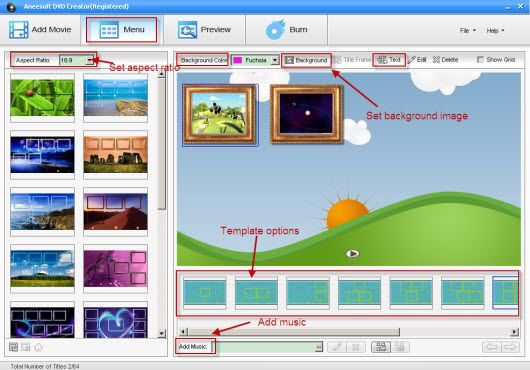Click the Burn disc flame icon

(x=275, y=30)
